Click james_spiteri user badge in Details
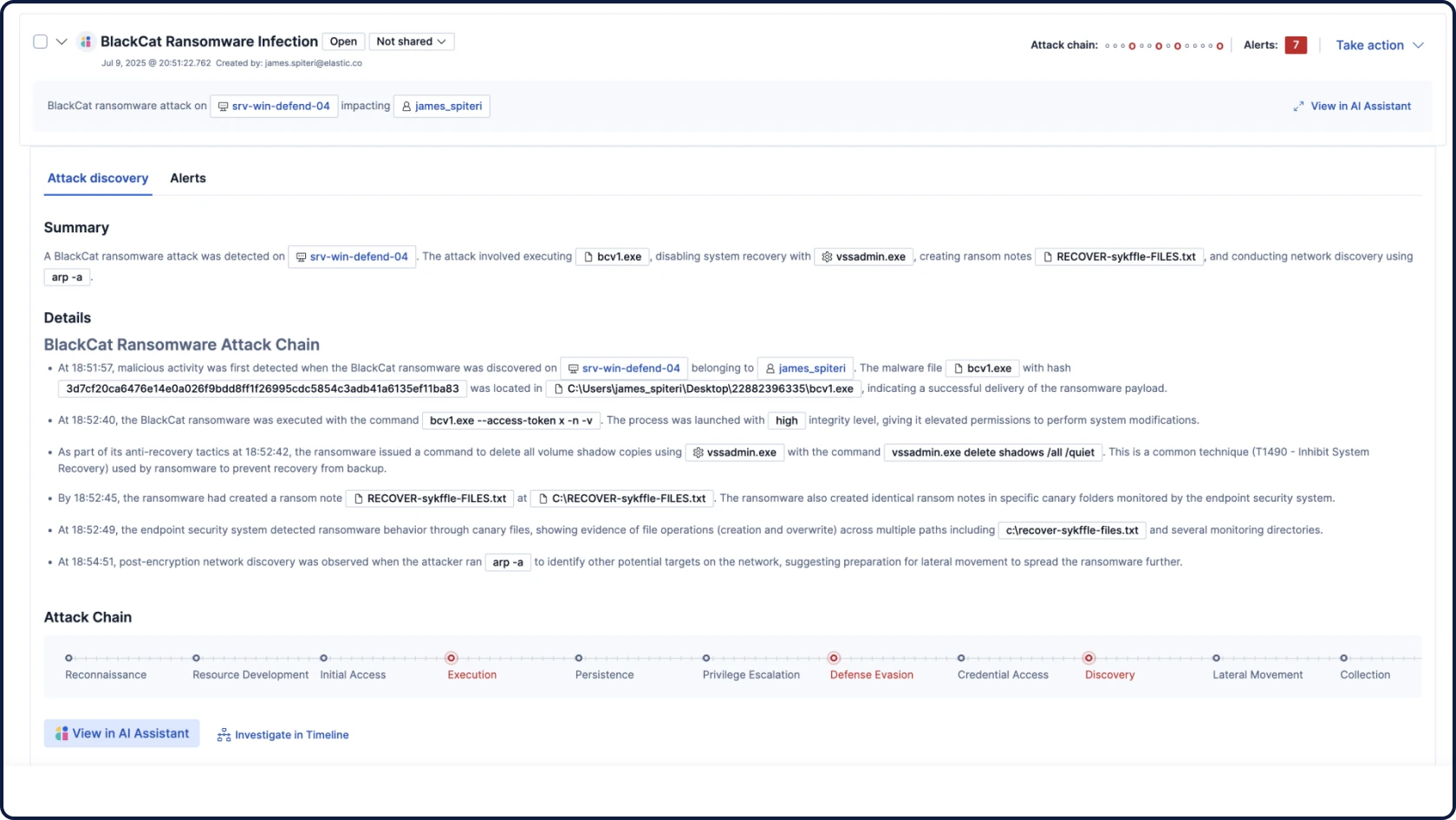1456x820 pixels. pyautogui.click(x=806, y=368)
